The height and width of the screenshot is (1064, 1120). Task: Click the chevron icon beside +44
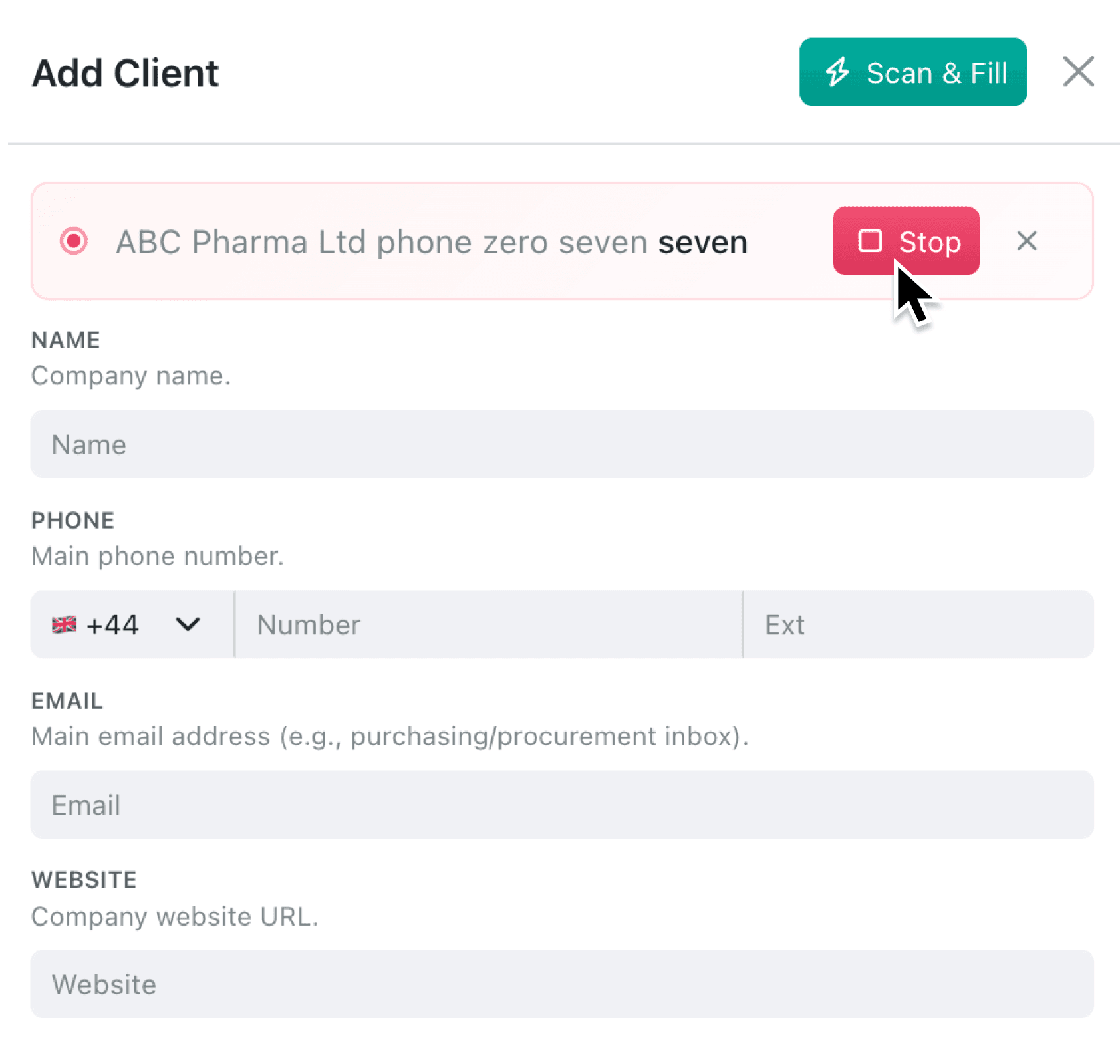coord(188,624)
